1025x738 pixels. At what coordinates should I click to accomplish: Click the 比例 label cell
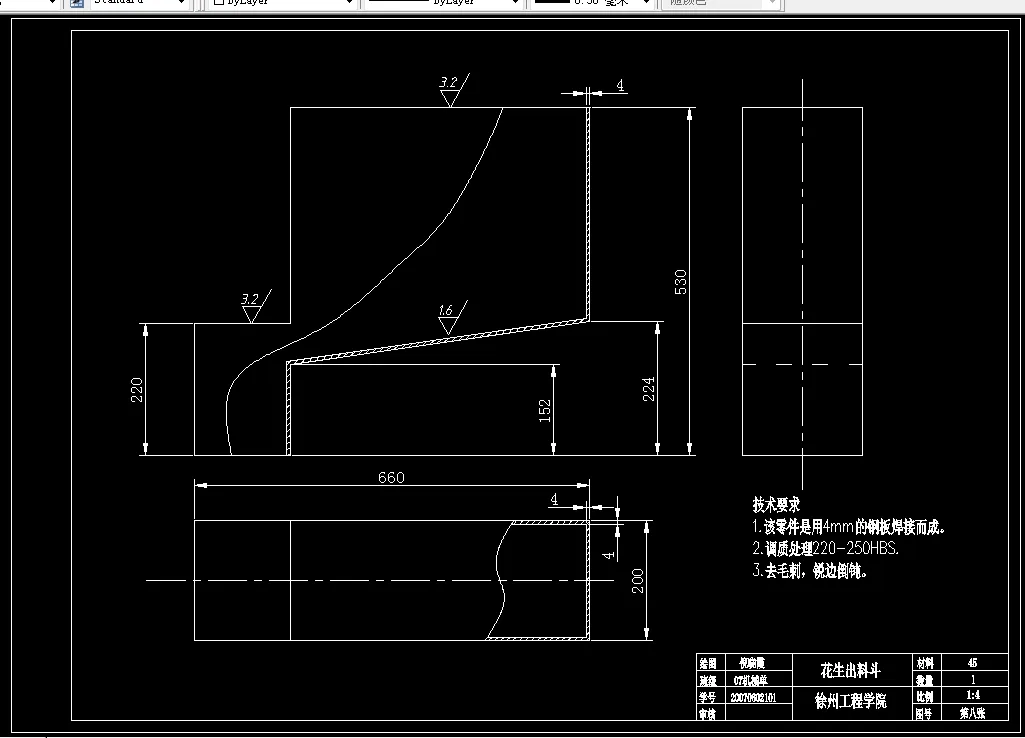(x=925, y=696)
